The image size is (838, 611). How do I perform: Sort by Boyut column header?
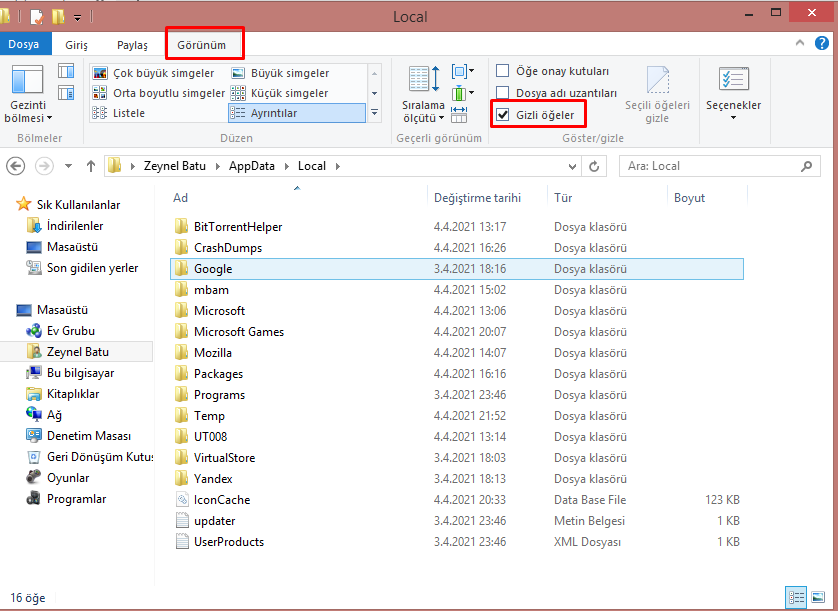coord(689,198)
